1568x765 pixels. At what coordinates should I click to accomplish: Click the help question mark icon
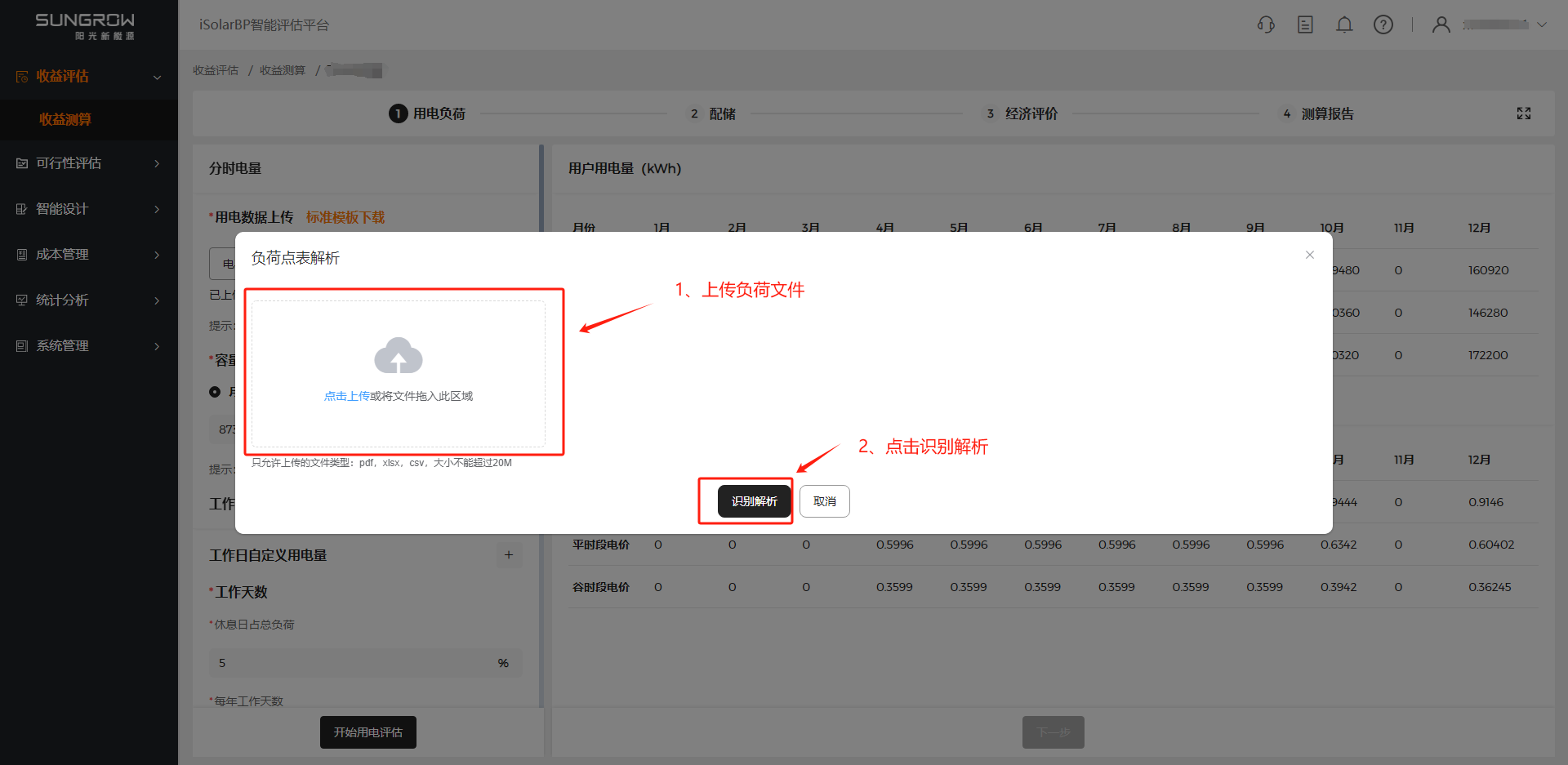pyautogui.click(x=1383, y=24)
